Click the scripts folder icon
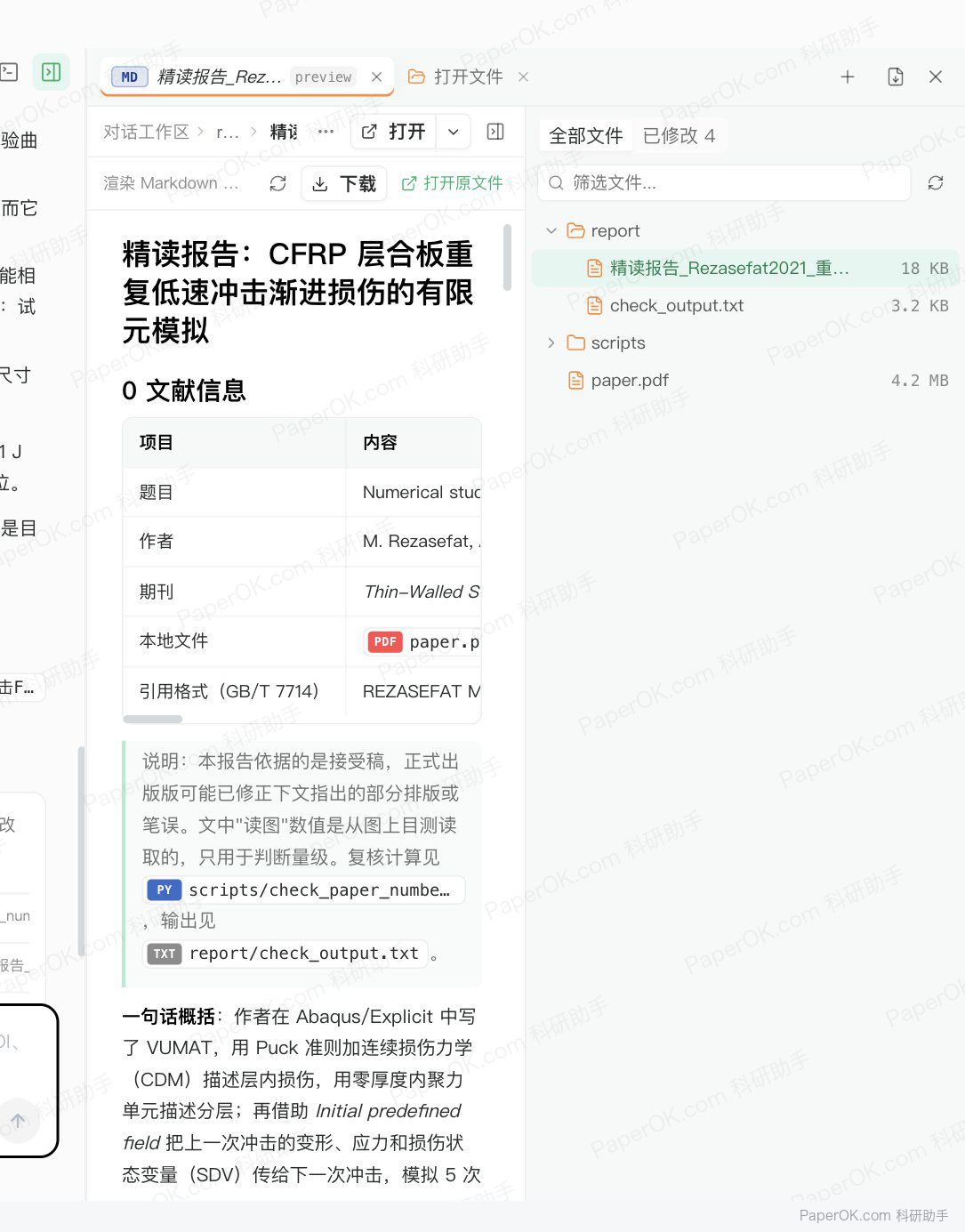965x1232 pixels. point(576,342)
